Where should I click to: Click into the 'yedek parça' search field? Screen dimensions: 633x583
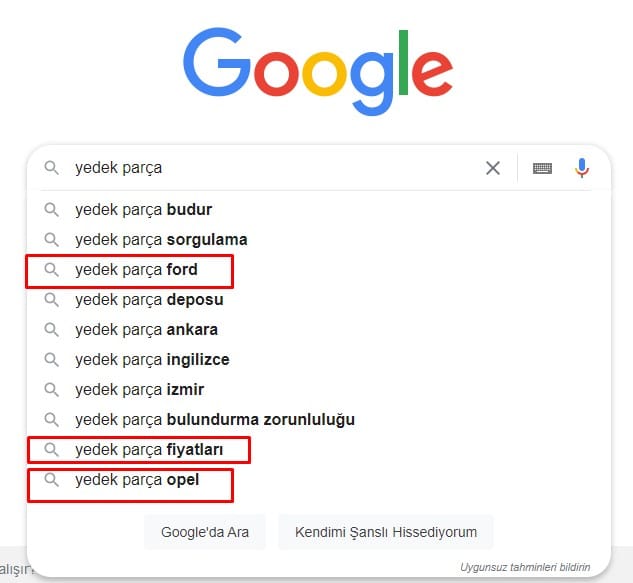275,168
